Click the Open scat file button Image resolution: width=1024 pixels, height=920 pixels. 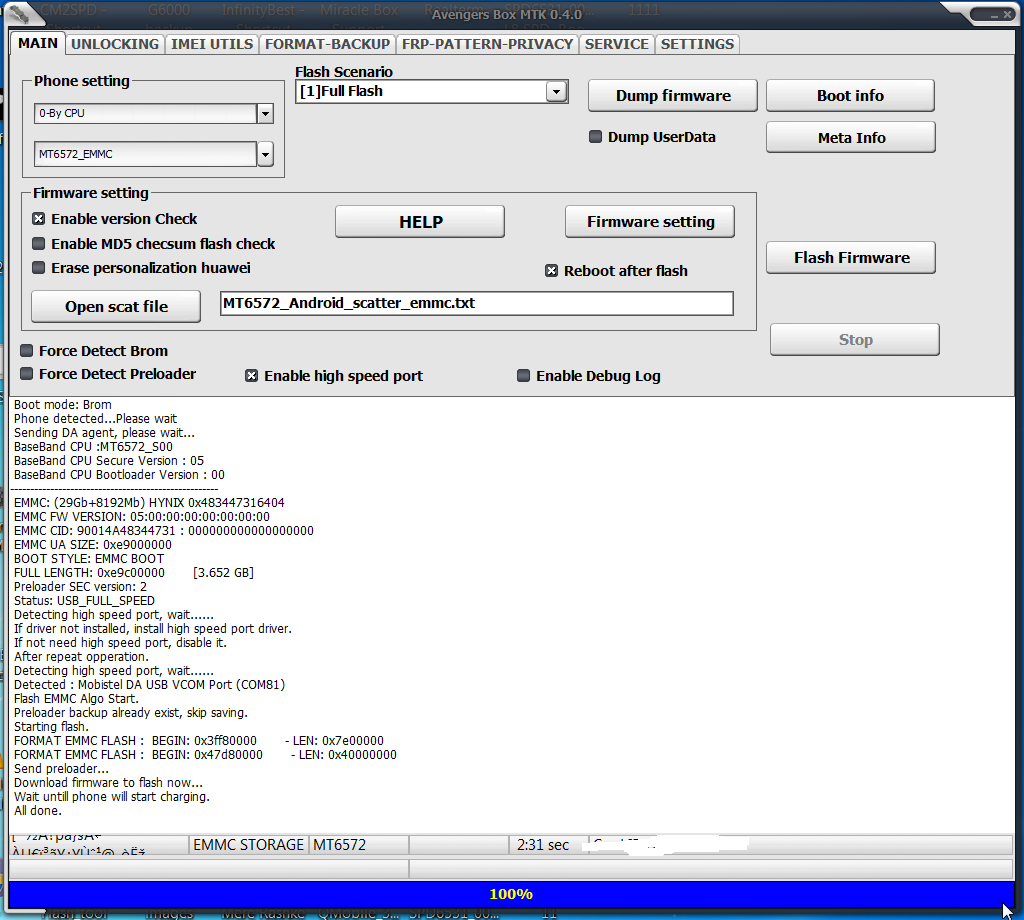pos(116,307)
